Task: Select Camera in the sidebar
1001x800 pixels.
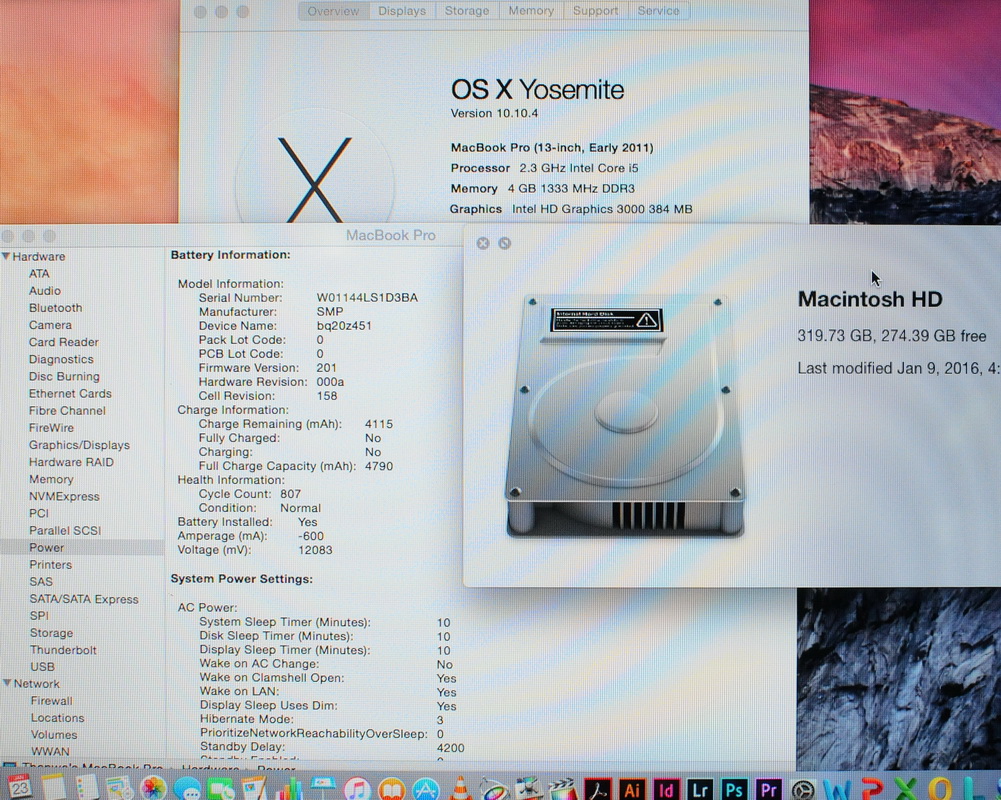Action: tap(50, 325)
